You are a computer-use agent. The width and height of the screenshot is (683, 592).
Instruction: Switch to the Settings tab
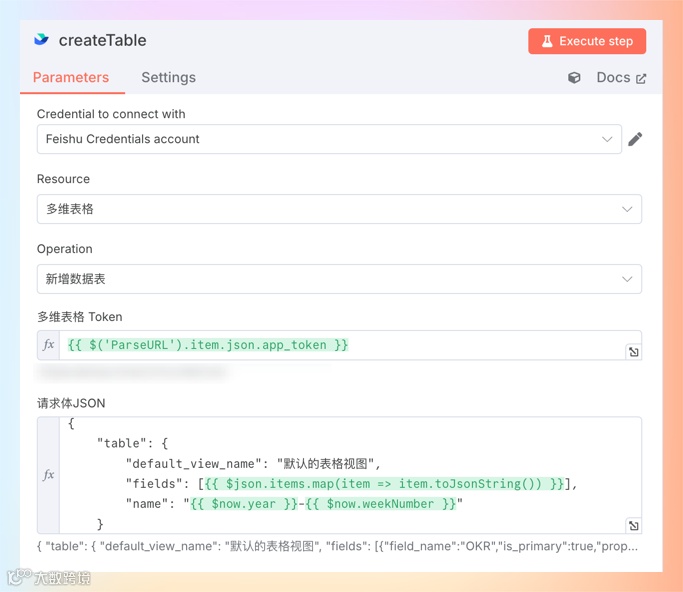(169, 78)
